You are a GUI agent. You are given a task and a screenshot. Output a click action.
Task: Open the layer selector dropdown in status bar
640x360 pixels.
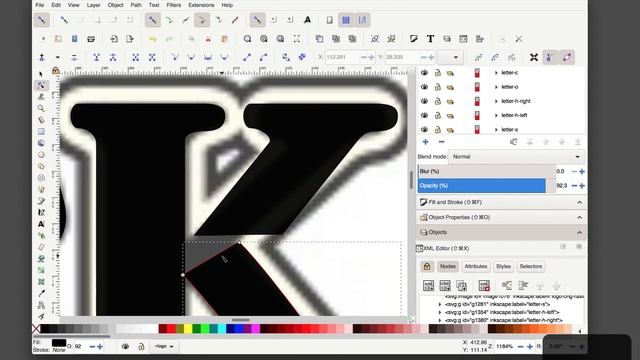[x=164, y=347]
